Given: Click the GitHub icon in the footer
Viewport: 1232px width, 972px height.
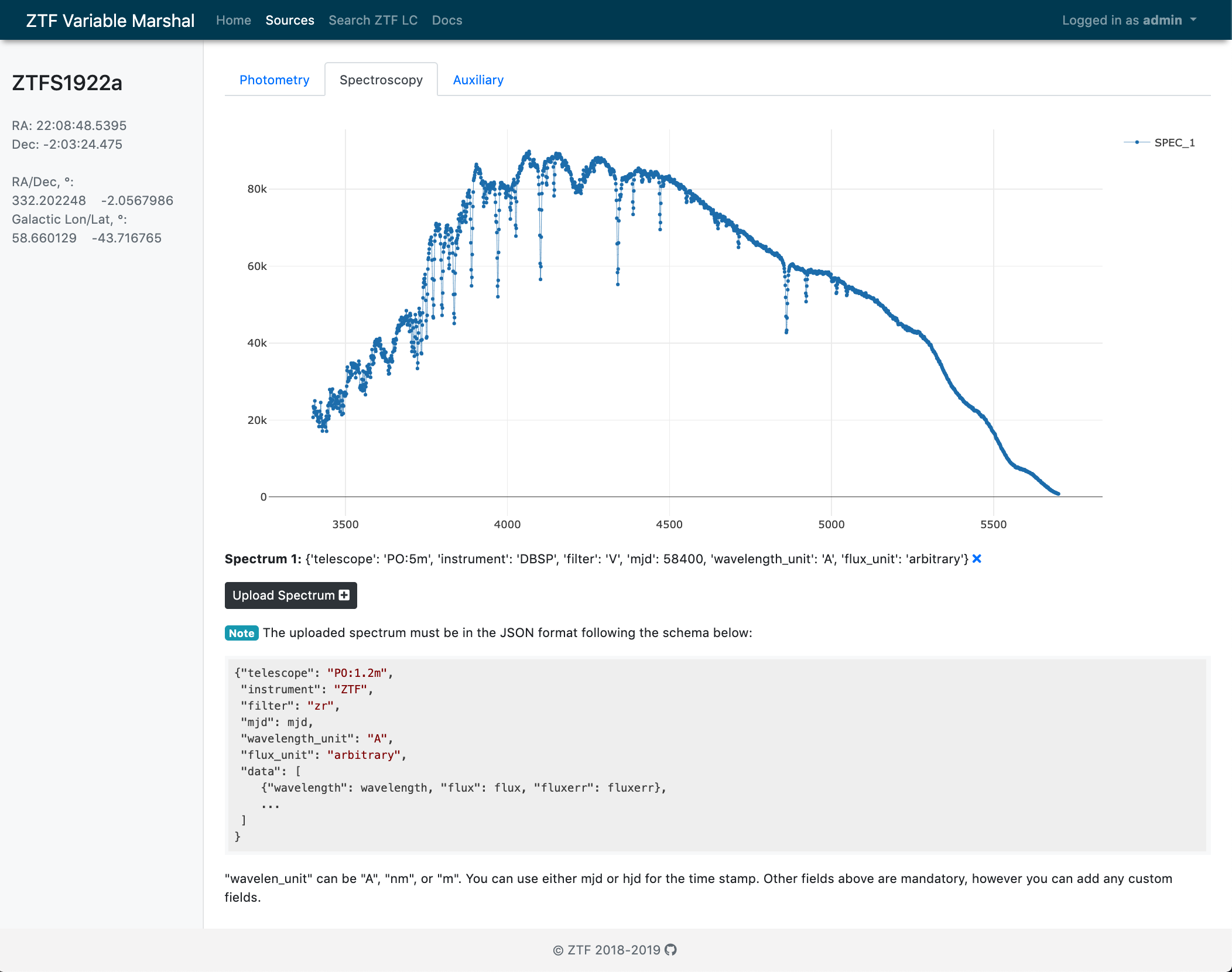Looking at the screenshot, I should [671, 950].
